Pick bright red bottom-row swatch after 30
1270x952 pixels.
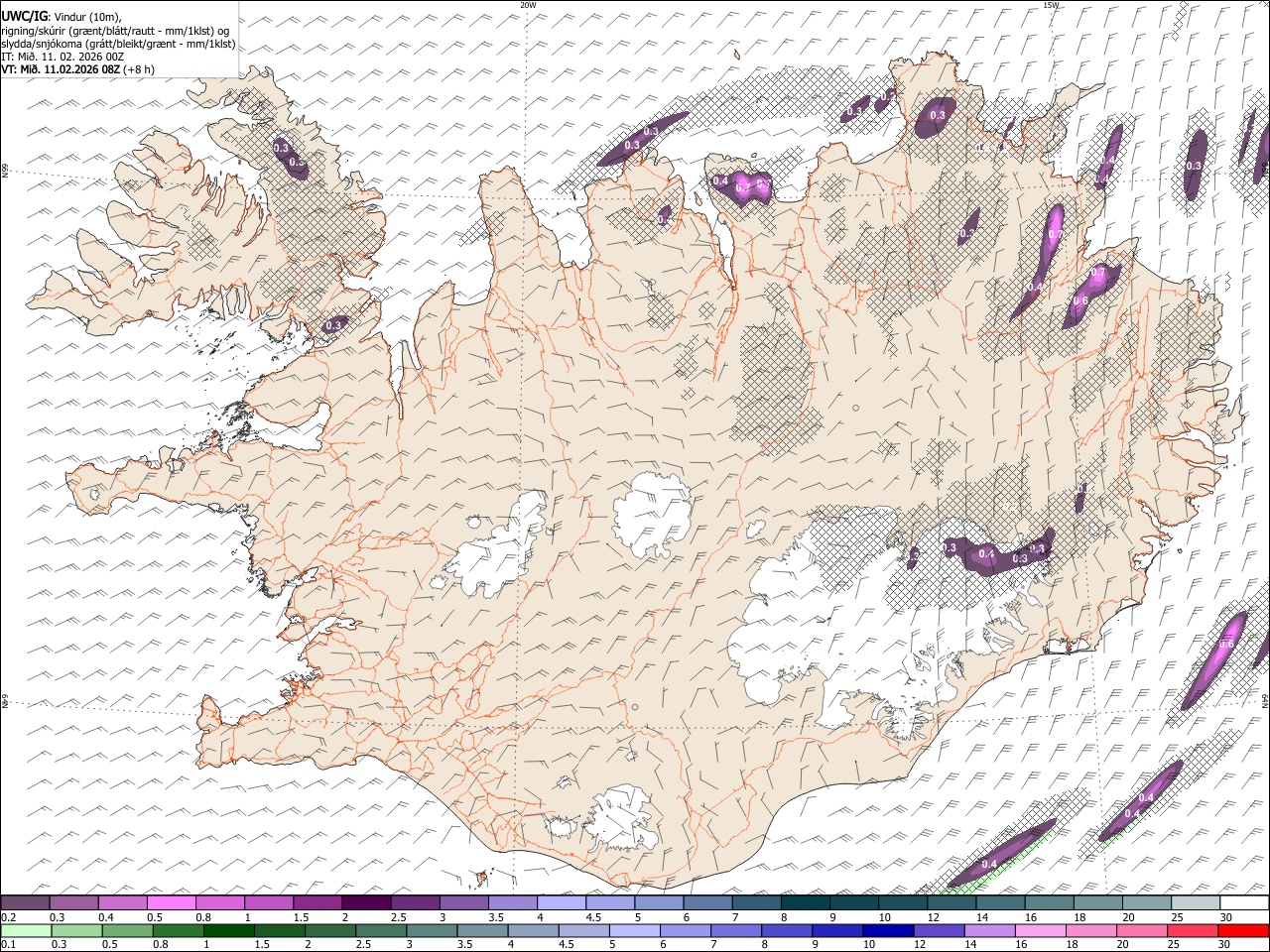tap(1244, 931)
